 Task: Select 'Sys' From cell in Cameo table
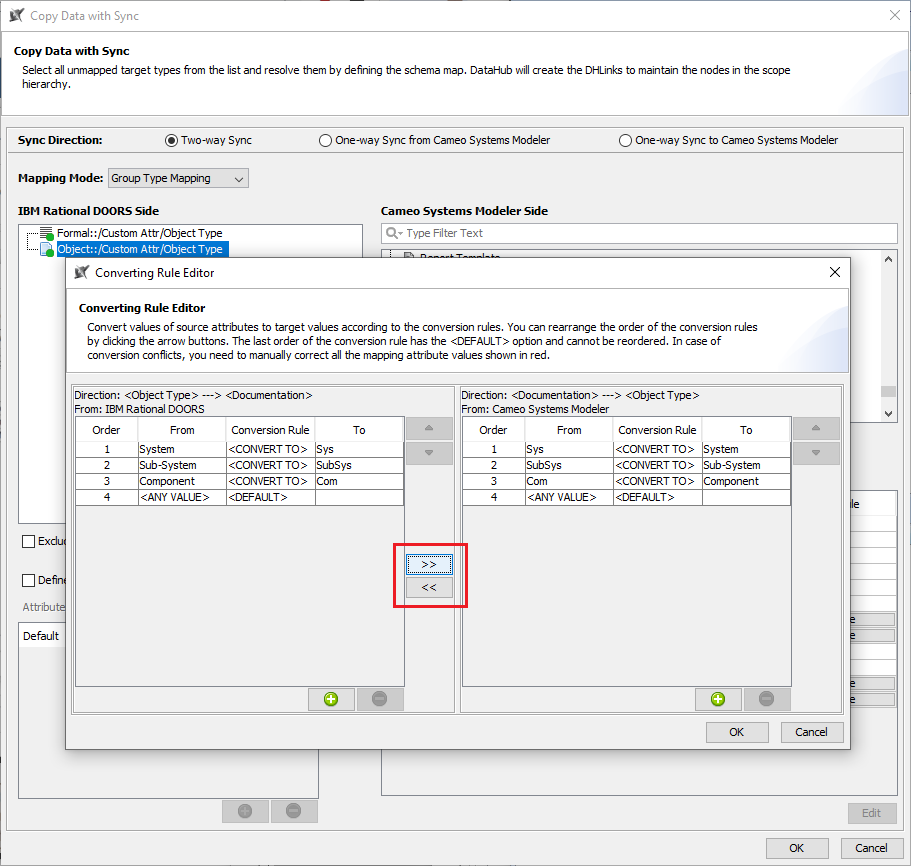pos(569,449)
